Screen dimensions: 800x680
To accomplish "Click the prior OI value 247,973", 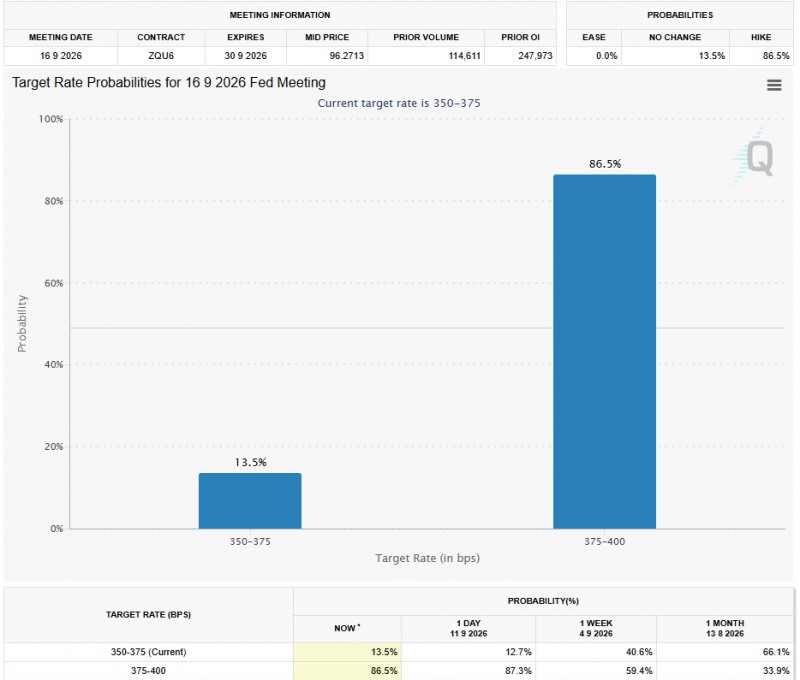I will [x=535, y=56].
